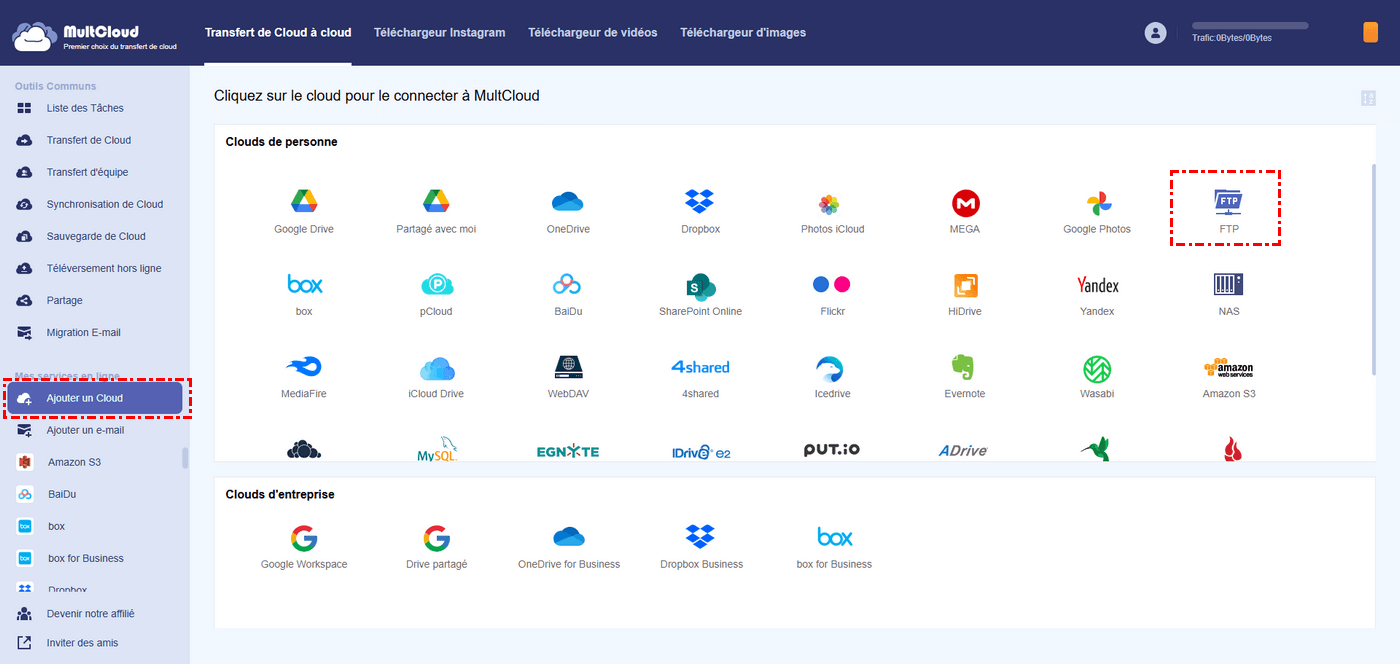Add Dropbox Business cloud
The height and width of the screenshot is (664, 1400).
point(701,547)
